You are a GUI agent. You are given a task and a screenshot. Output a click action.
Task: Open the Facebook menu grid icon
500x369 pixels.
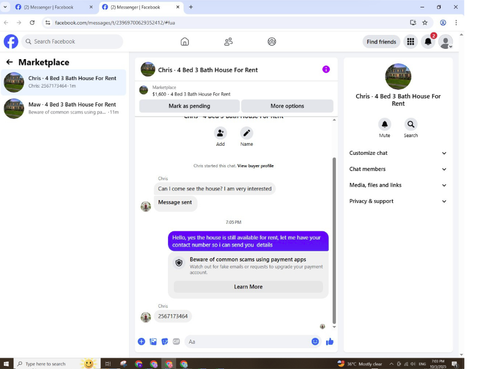pos(411,42)
